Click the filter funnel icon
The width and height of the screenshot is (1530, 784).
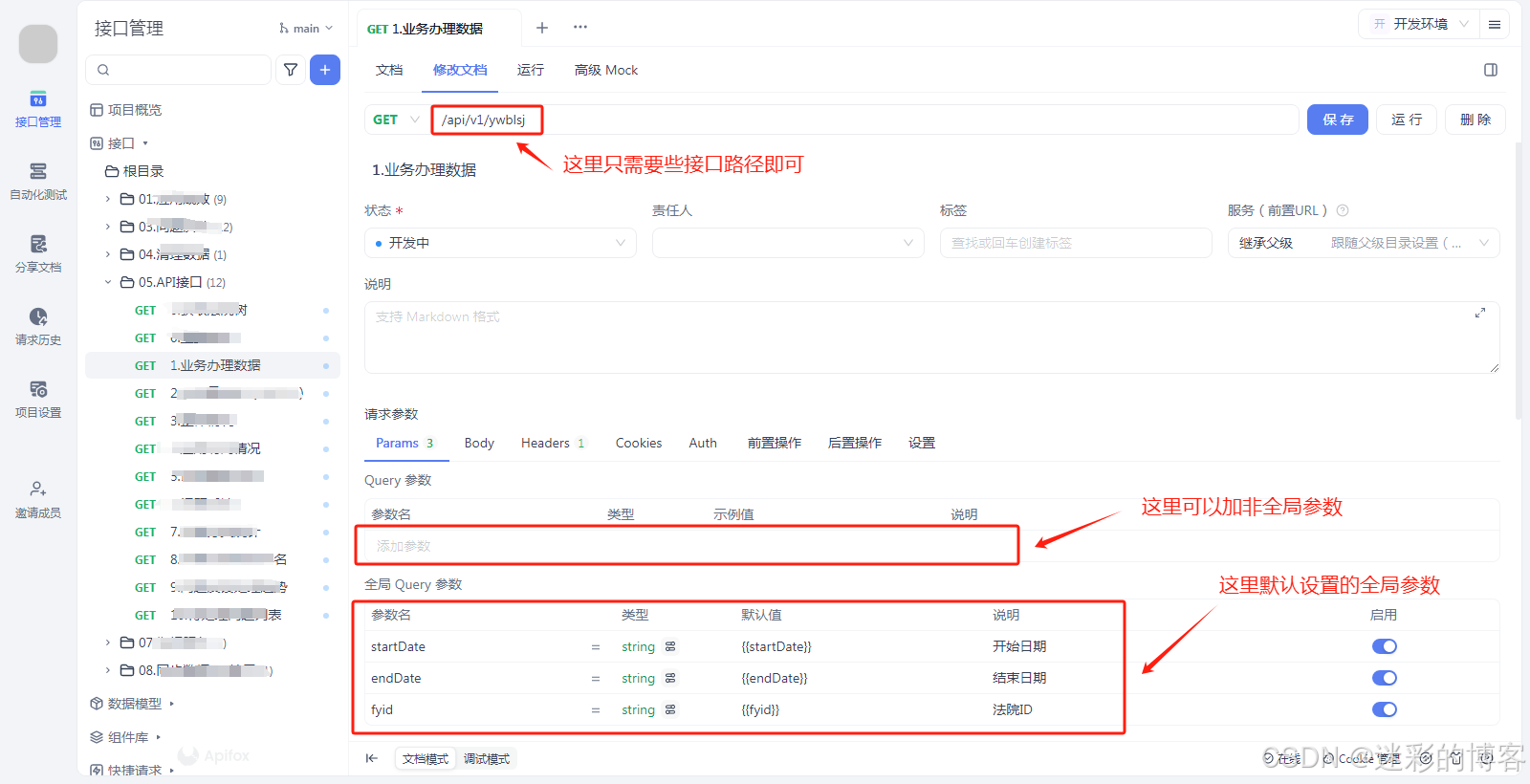291,70
